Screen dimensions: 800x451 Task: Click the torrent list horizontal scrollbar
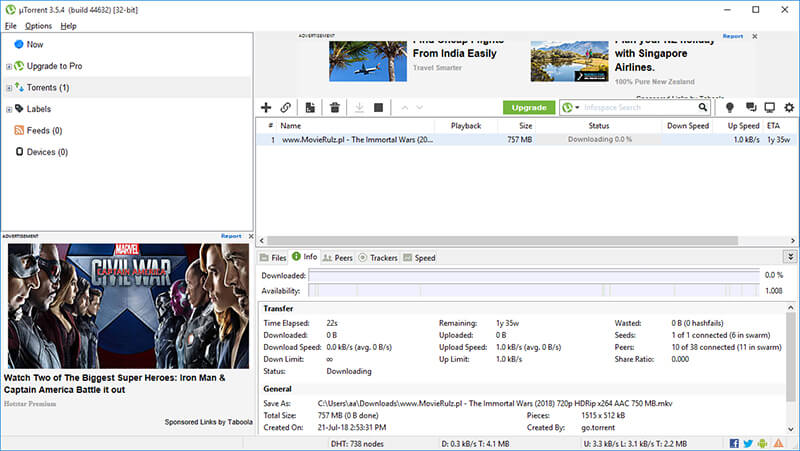point(502,240)
